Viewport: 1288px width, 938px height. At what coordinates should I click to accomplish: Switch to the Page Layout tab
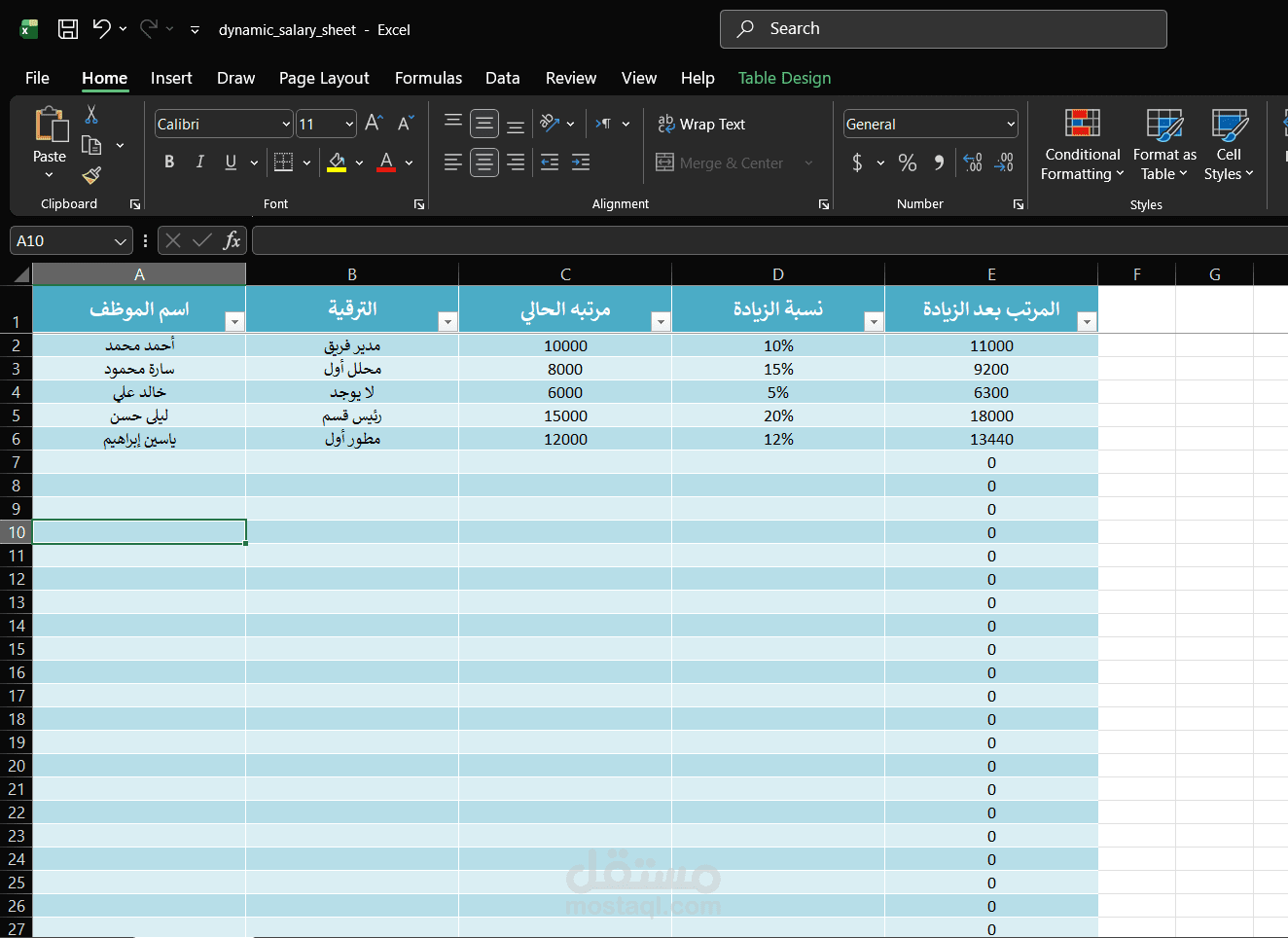click(x=324, y=78)
